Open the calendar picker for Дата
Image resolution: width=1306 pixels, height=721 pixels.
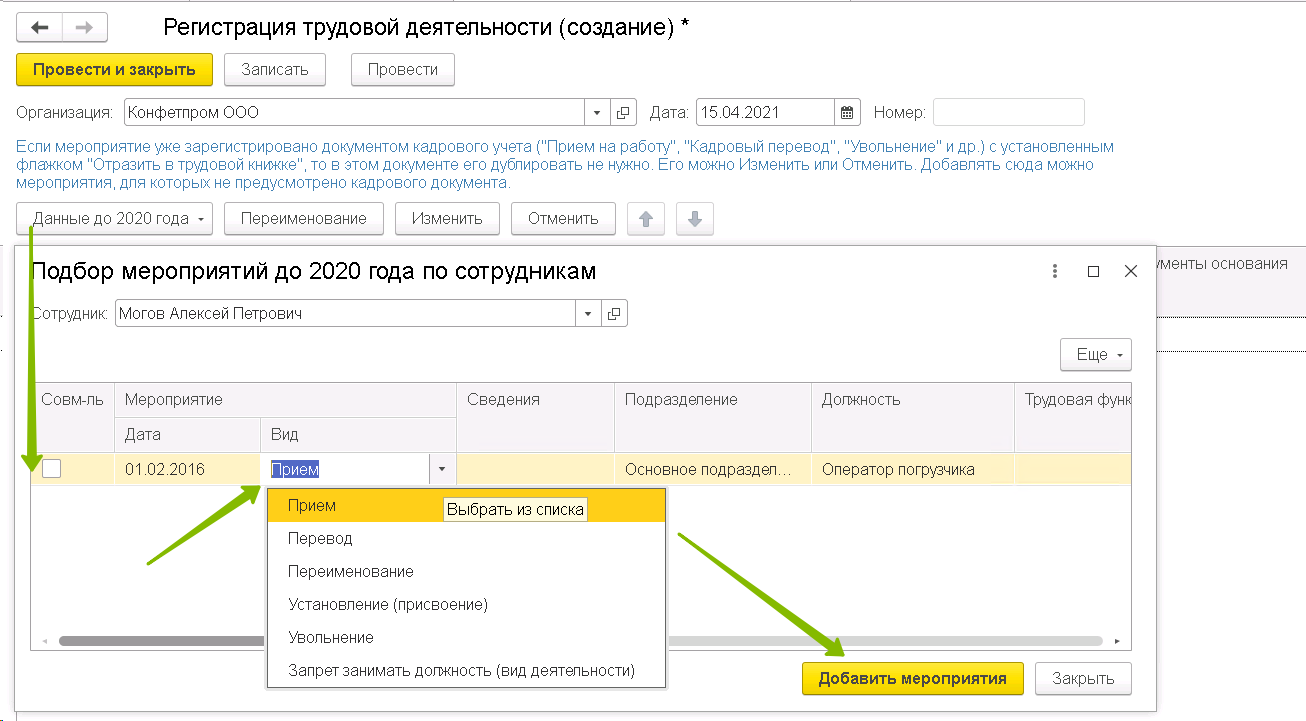pos(847,112)
